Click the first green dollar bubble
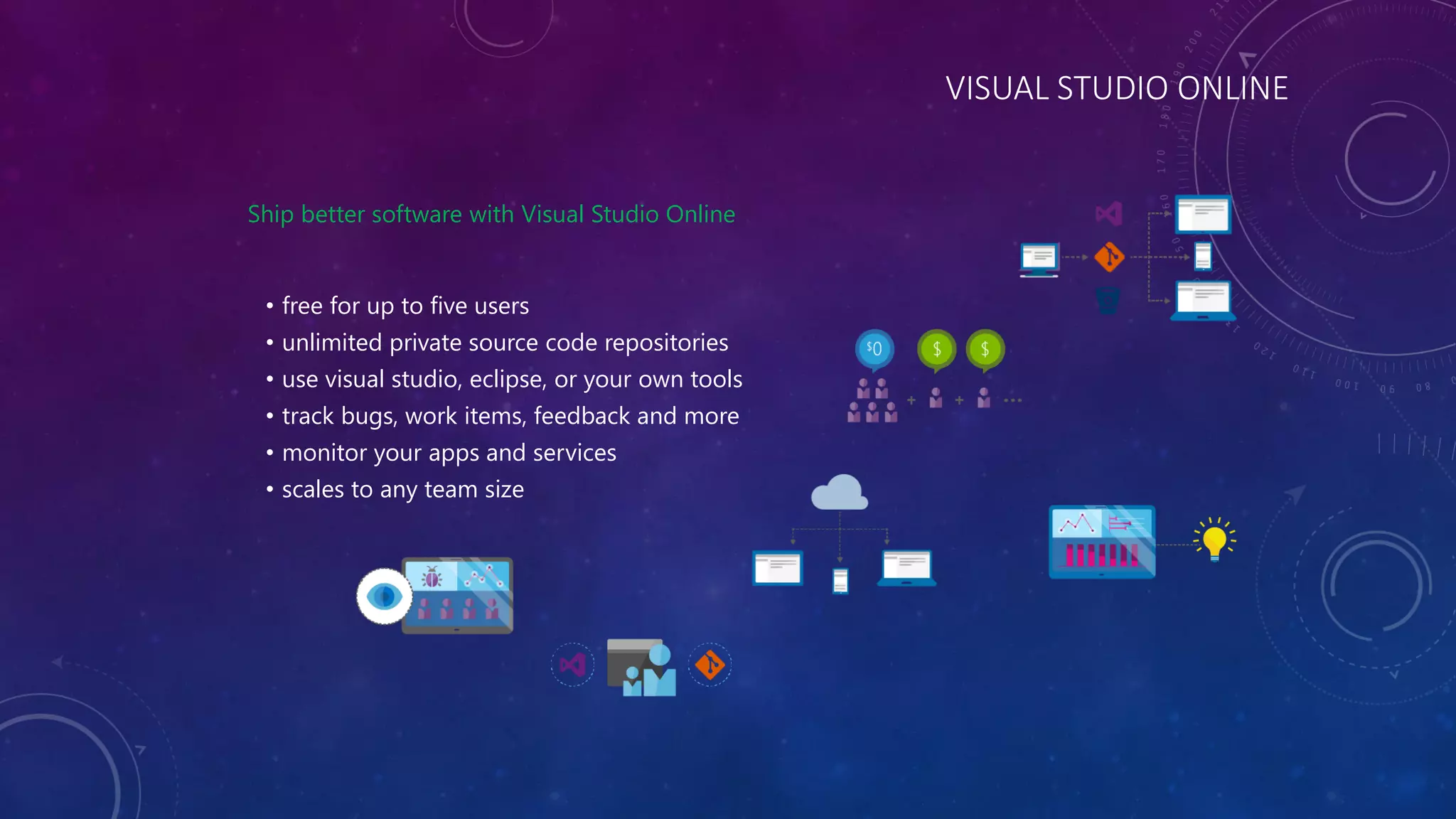 [x=937, y=350]
